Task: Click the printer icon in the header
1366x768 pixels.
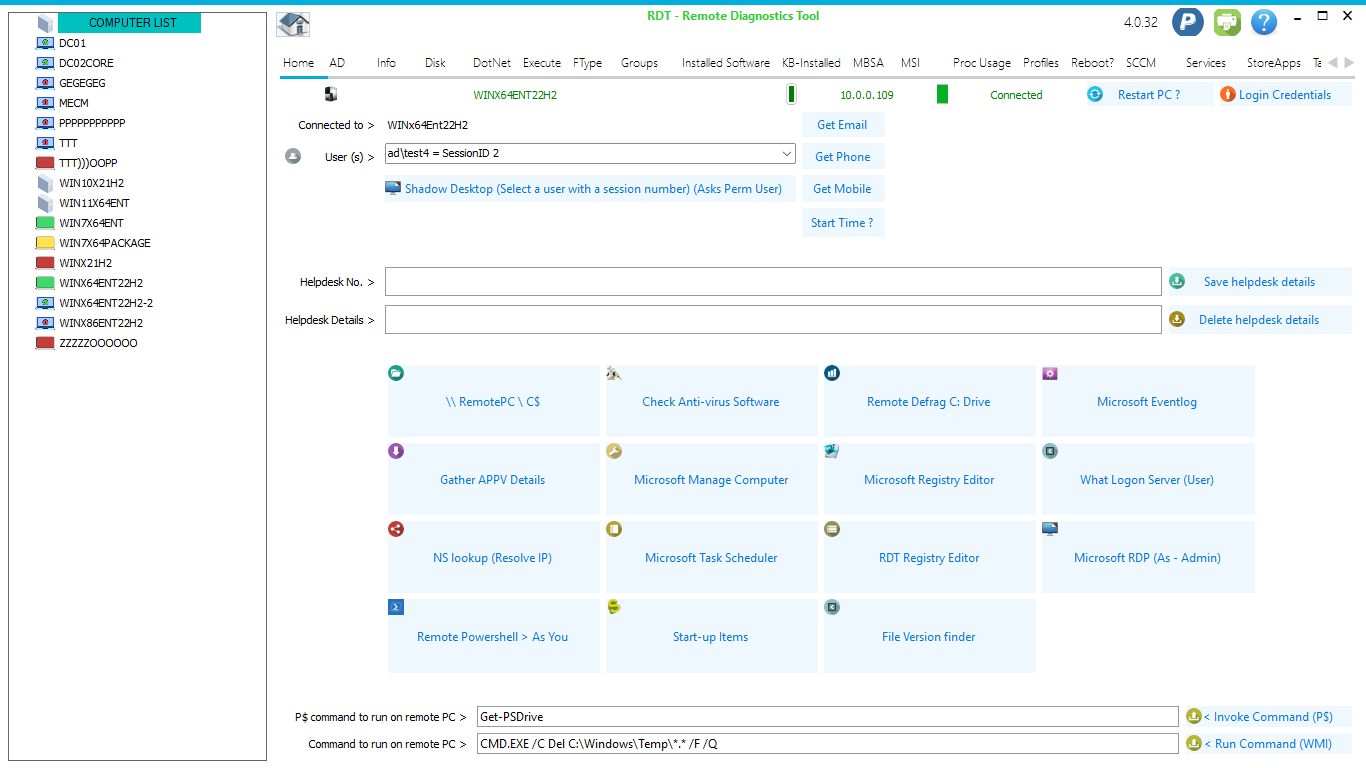Action: (1227, 22)
